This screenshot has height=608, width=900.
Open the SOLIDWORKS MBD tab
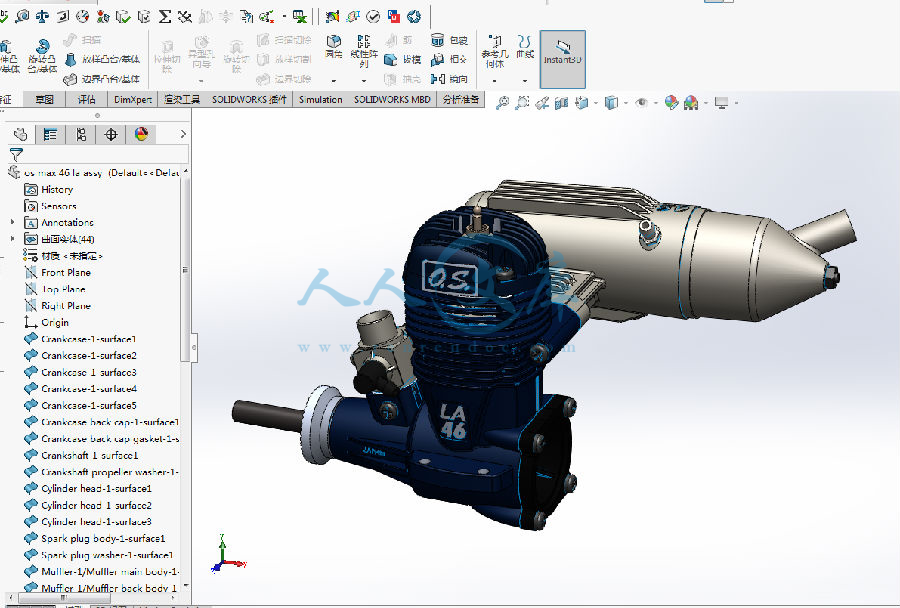392,99
